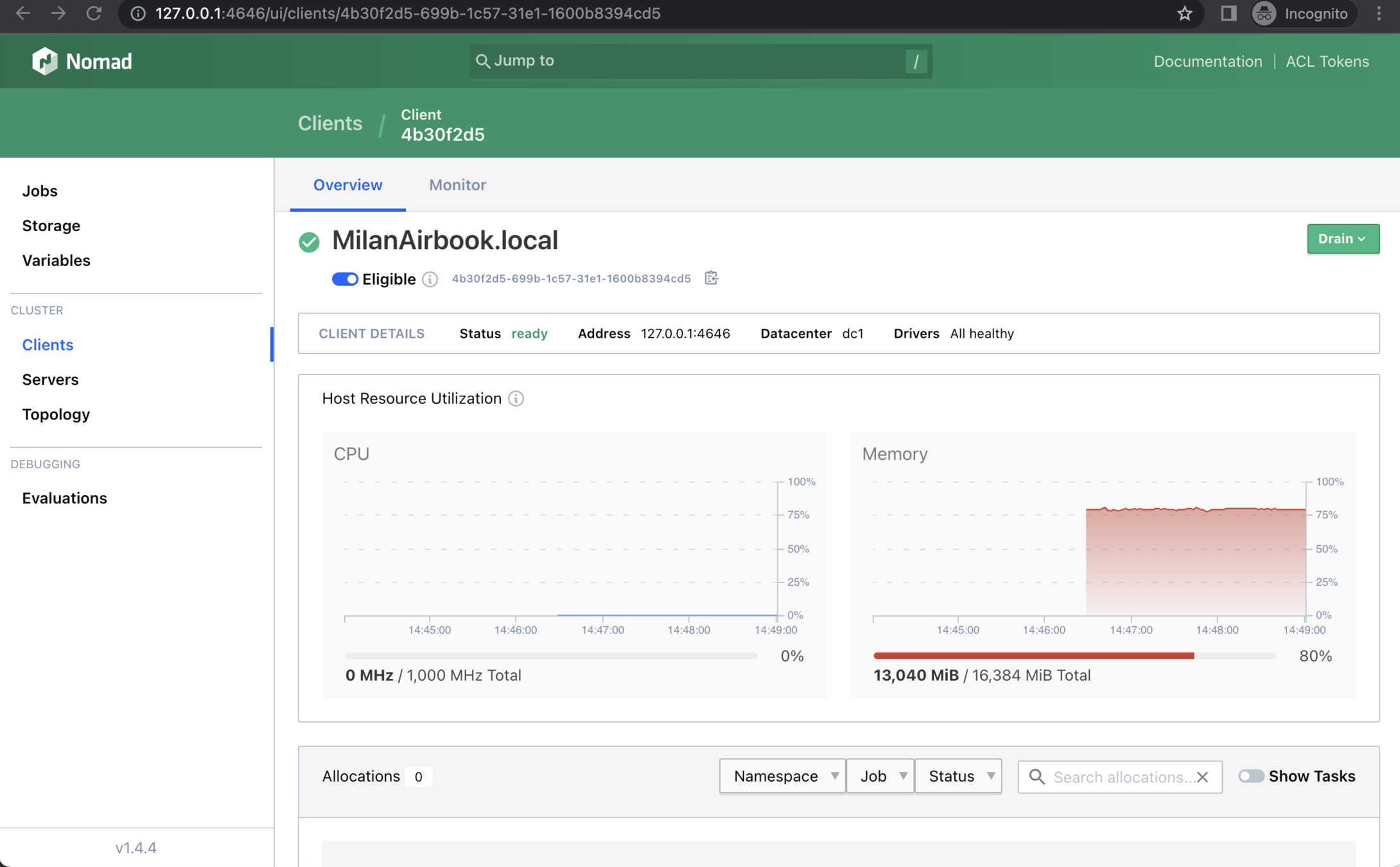Toggle client Eligible switch

[x=345, y=279]
